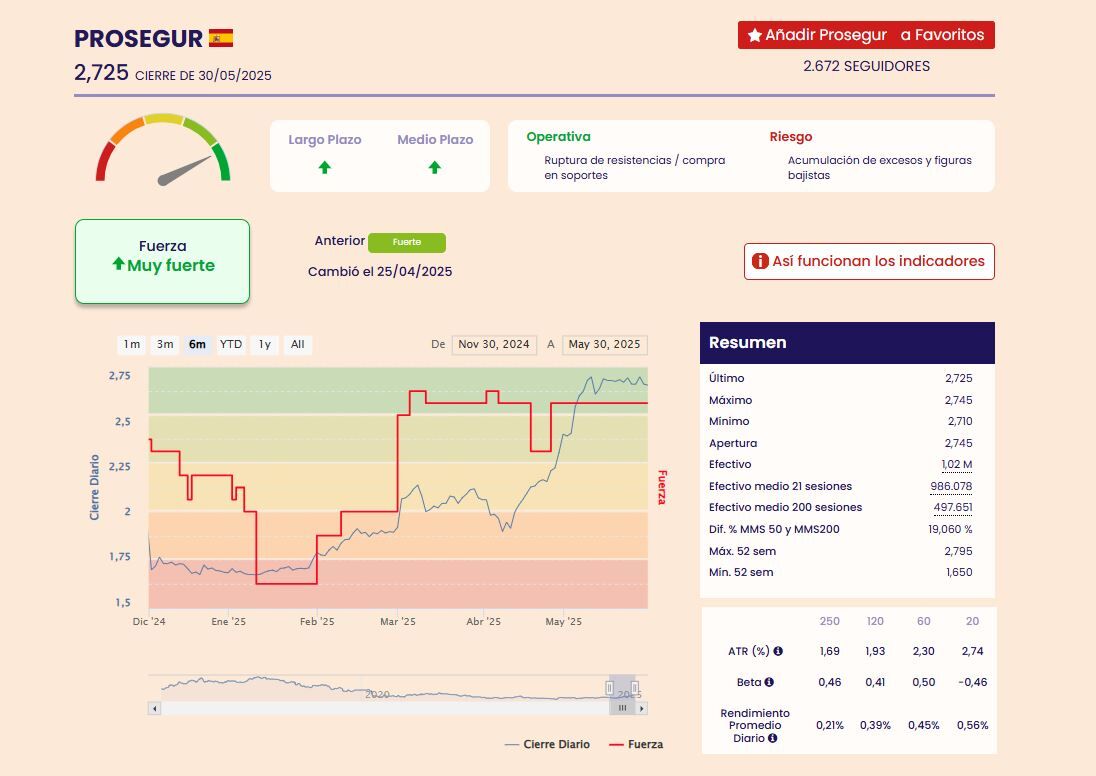Viewport: 1096px width, 776px height.
Task: Click the green Fuerte badge after Anterior
Action: [407, 243]
